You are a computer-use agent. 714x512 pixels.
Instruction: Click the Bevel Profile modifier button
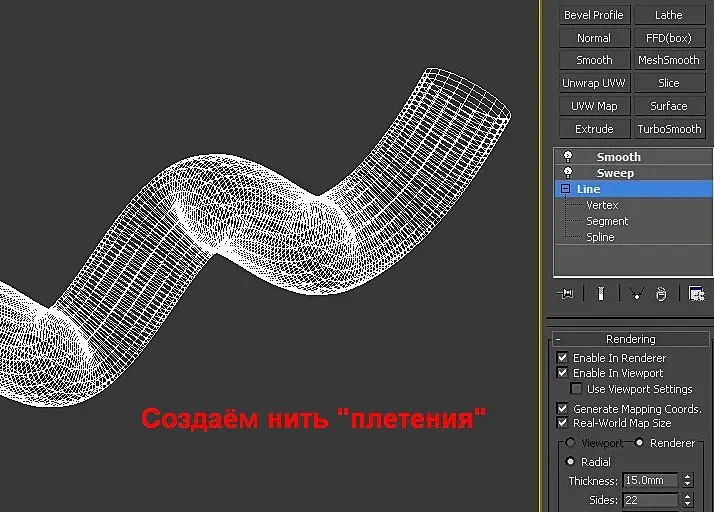pyautogui.click(x=594, y=15)
